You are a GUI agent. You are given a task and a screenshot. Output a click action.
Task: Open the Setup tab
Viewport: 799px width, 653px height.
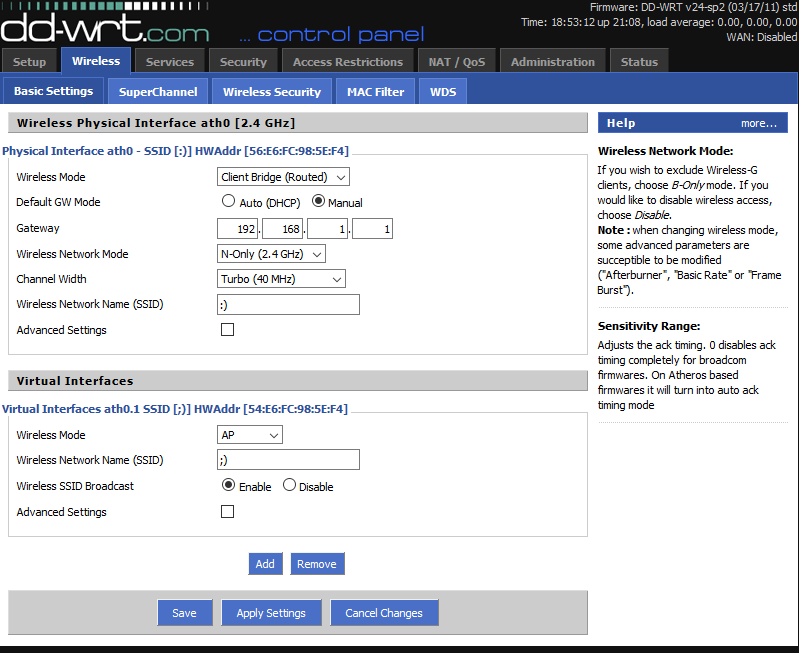[30, 62]
